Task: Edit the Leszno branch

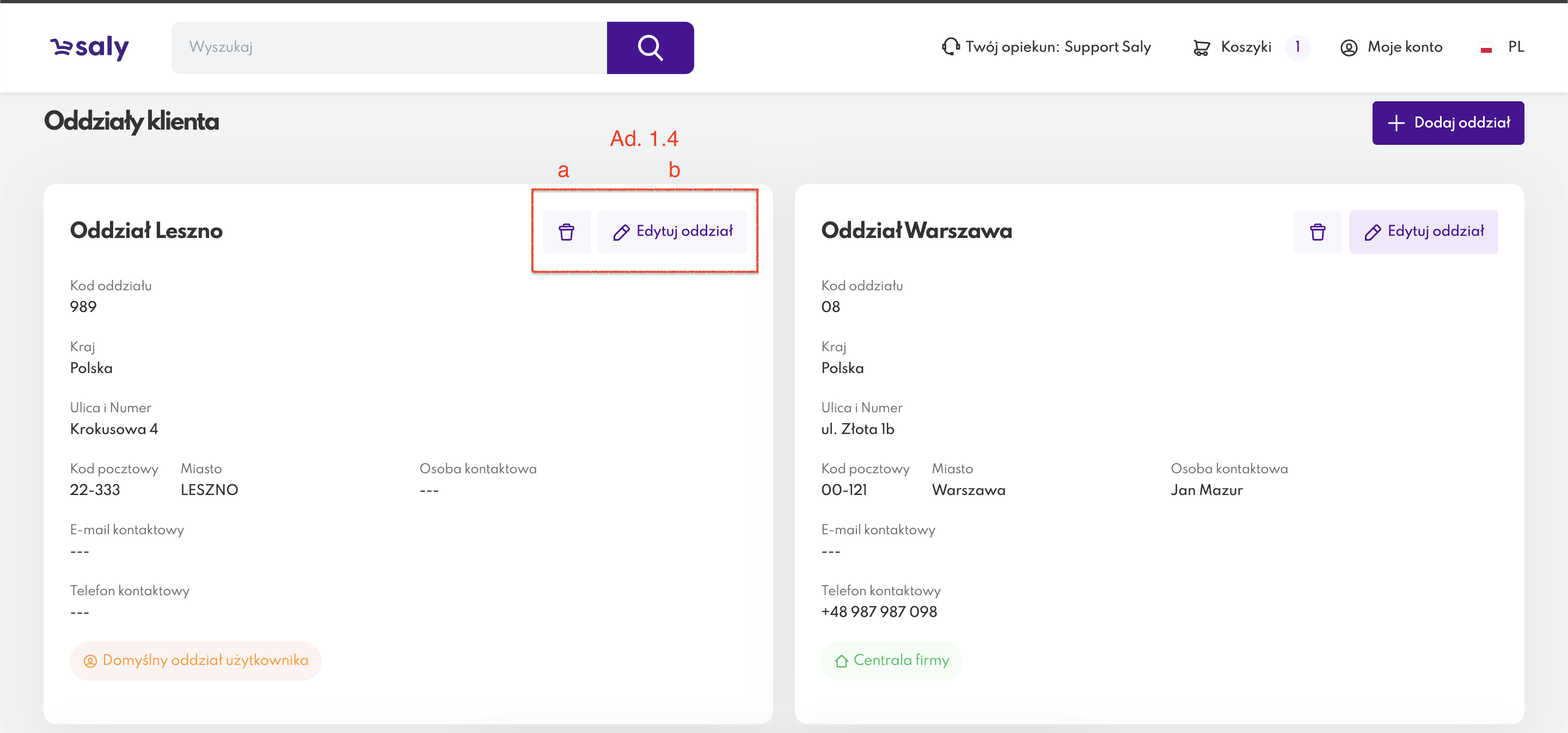Action: point(672,232)
